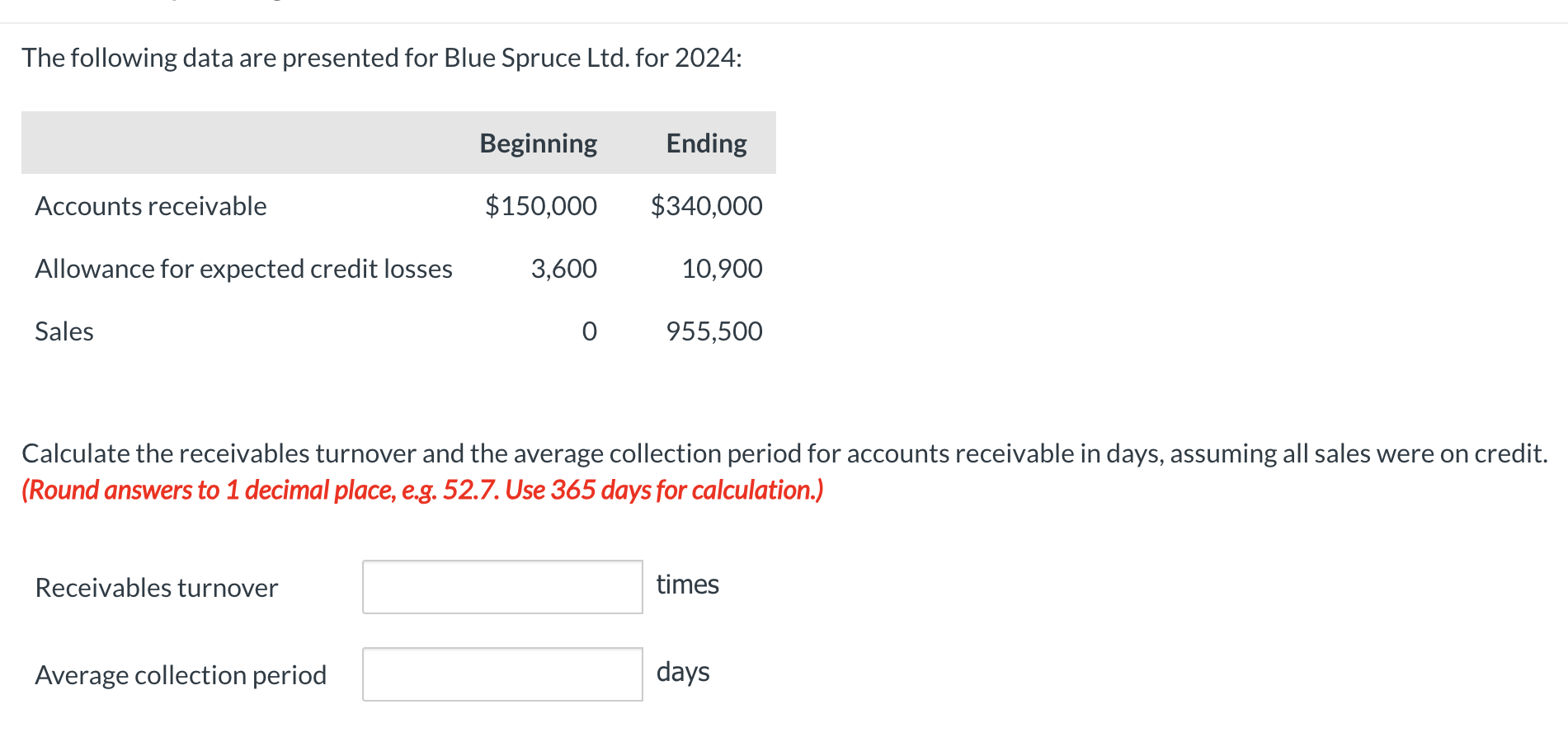Select the word times beside turnover field

687,584
